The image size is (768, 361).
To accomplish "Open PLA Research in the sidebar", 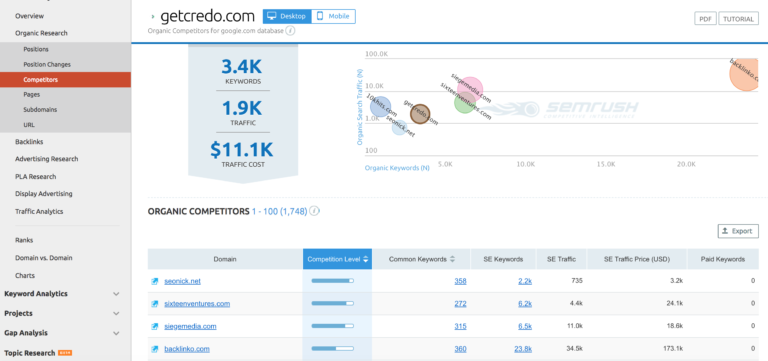I will point(35,176).
